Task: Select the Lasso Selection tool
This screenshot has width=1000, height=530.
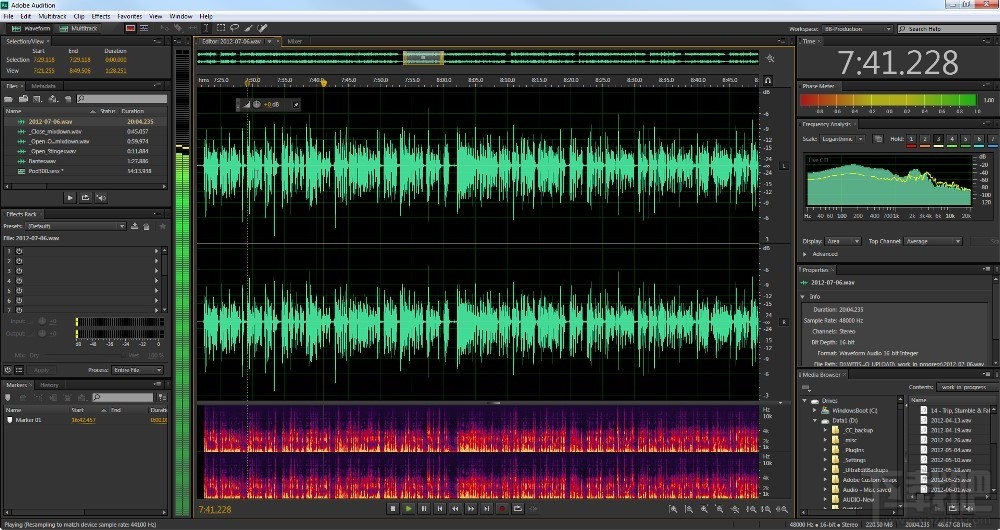Action: pos(234,29)
